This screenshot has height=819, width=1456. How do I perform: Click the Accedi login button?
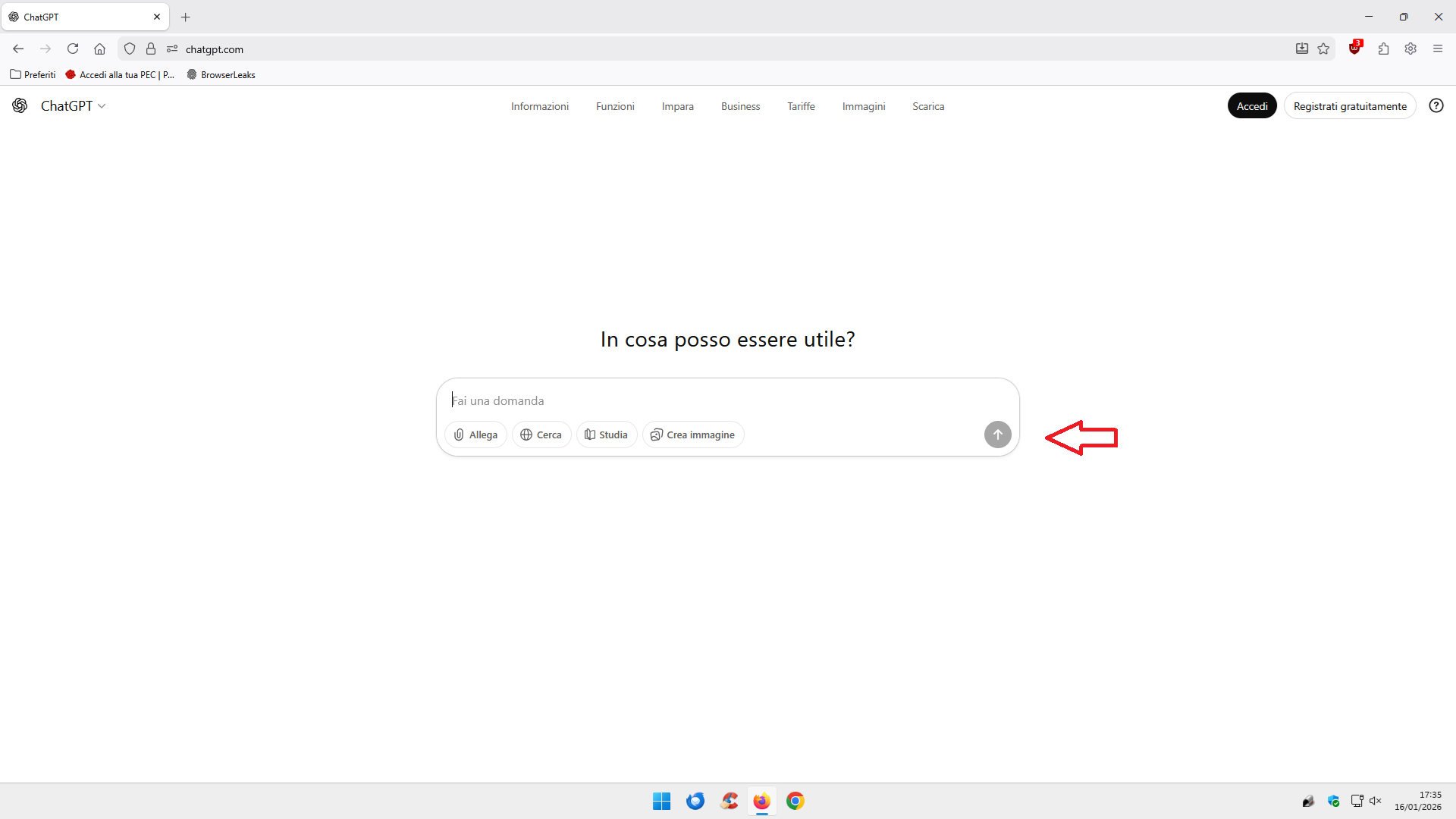1251,106
